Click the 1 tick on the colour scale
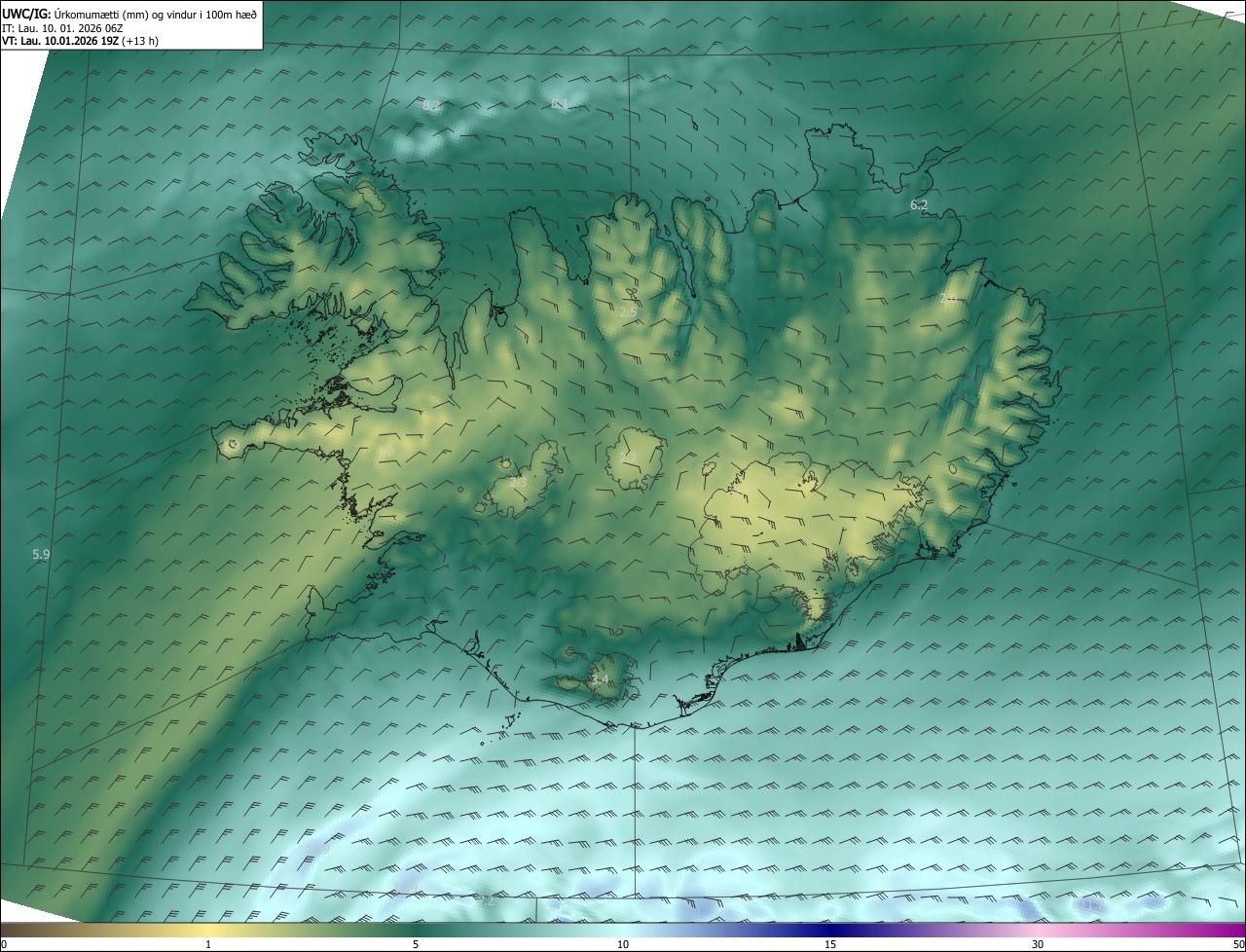Screen dimensions: 1246x952 point(208,944)
